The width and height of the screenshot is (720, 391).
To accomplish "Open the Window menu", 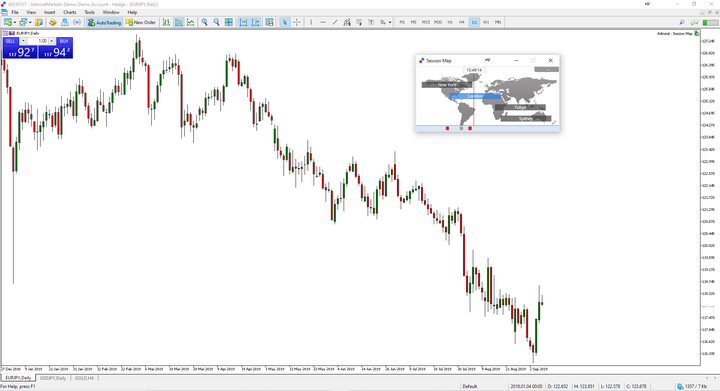I will click(111, 12).
